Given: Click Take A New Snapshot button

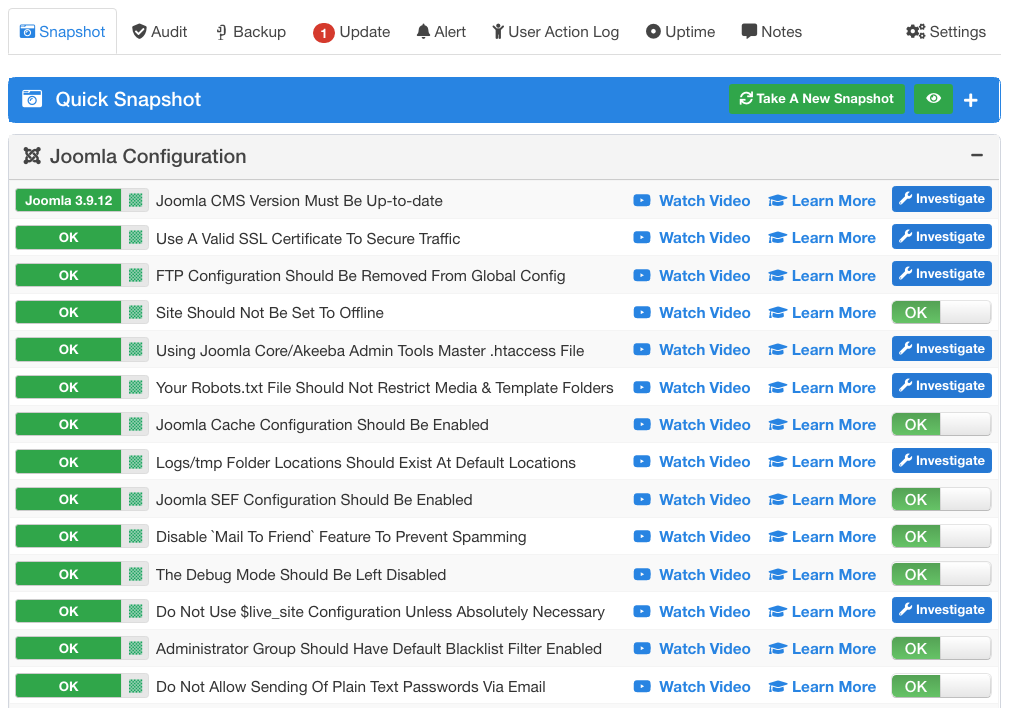Looking at the screenshot, I should [x=816, y=99].
